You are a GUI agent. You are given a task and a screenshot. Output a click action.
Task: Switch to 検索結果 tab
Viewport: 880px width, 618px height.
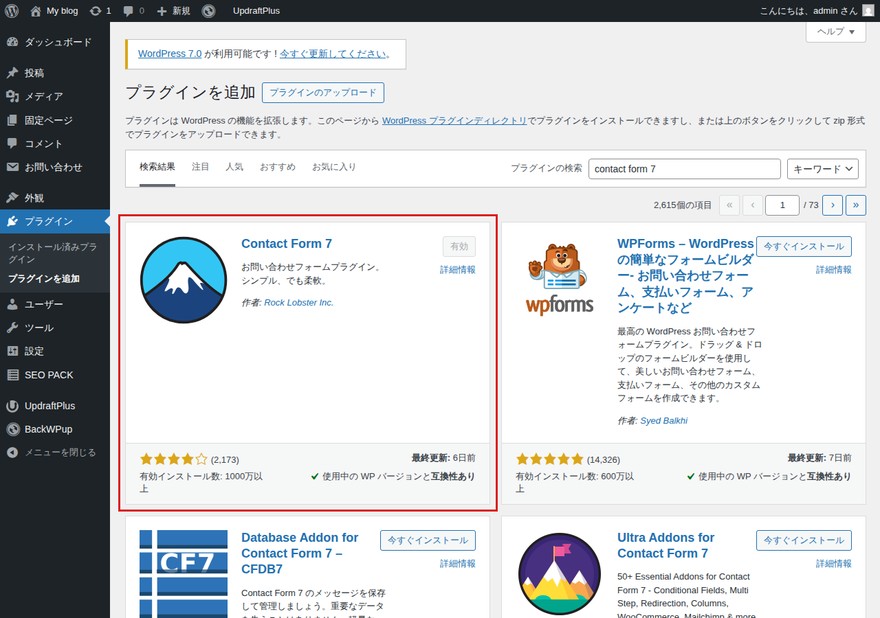pyautogui.click(x=157, y=167)
